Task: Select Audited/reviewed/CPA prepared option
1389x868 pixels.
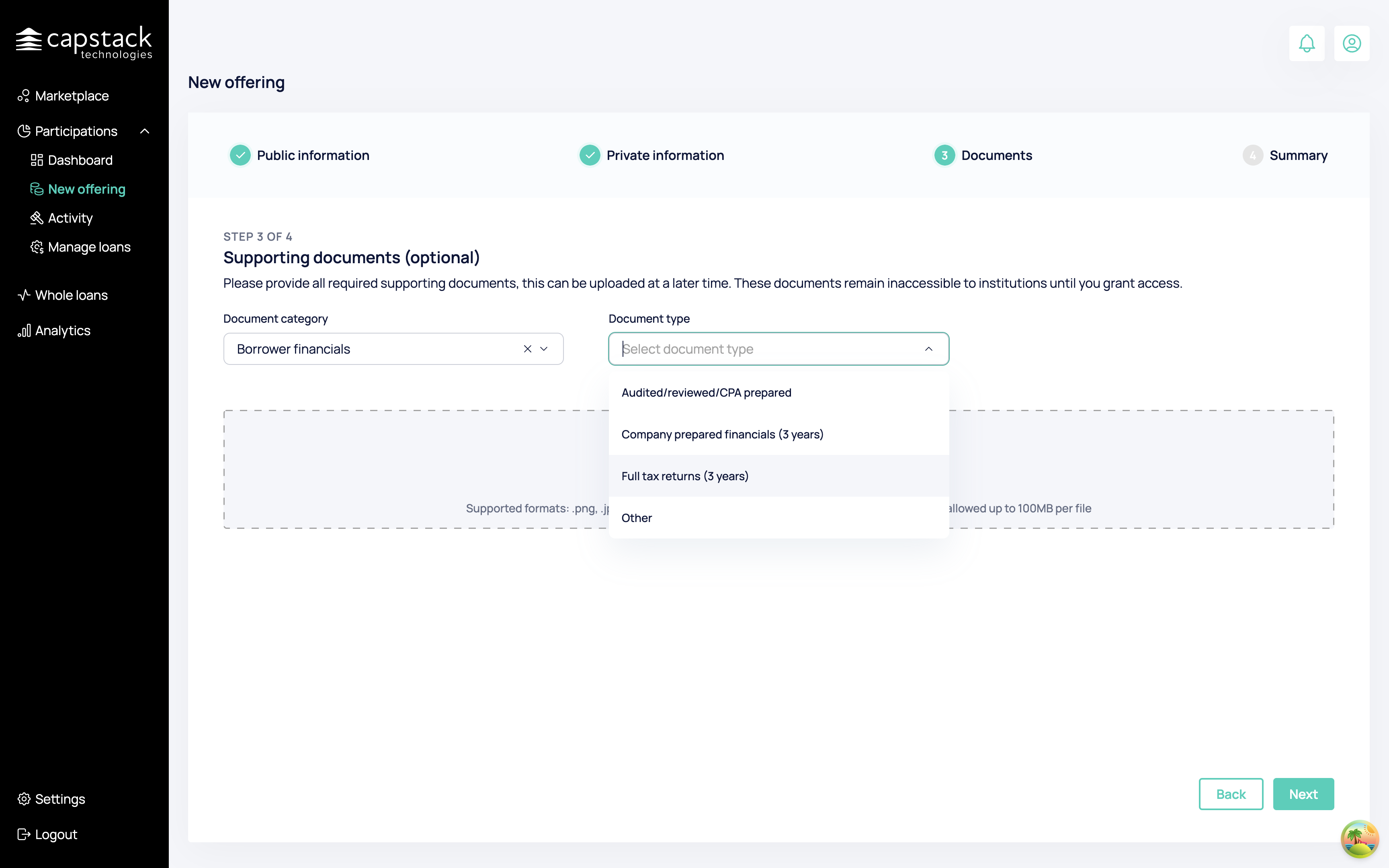Action: (778, 393)
